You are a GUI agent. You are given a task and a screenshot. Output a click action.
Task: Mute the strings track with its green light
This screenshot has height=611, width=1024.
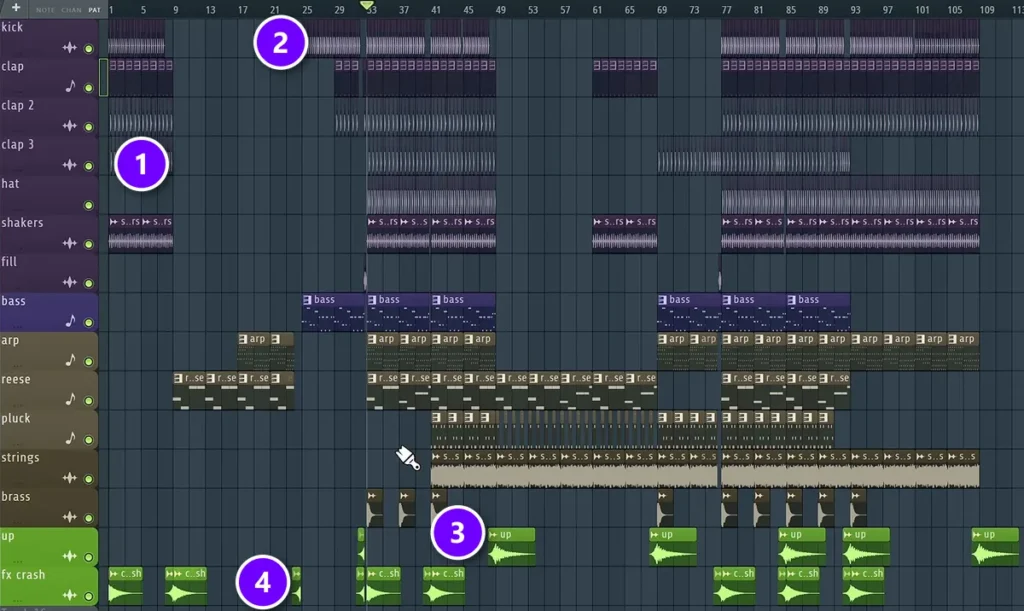[x=89, y=479]
